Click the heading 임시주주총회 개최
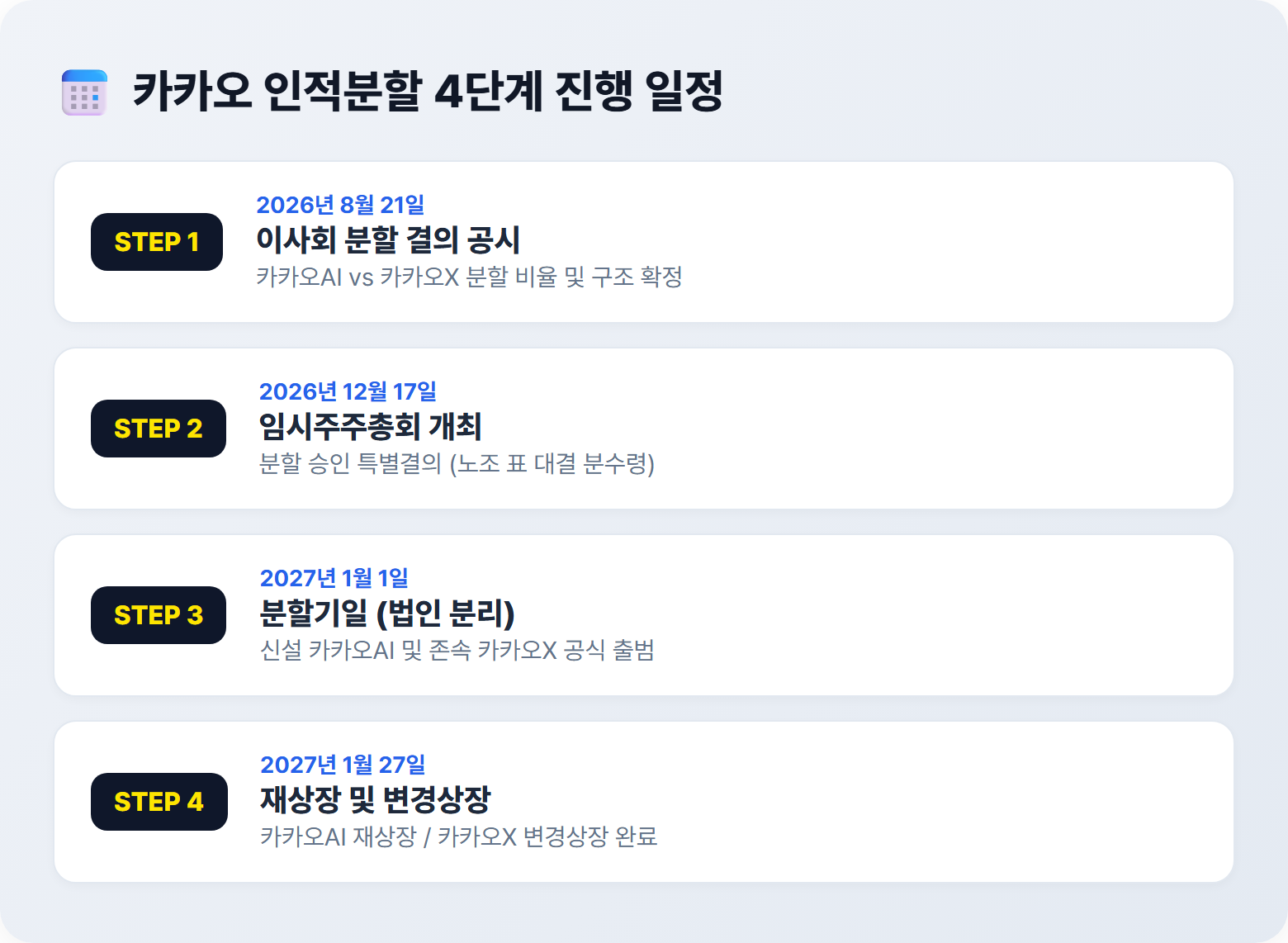 [370, 427]
